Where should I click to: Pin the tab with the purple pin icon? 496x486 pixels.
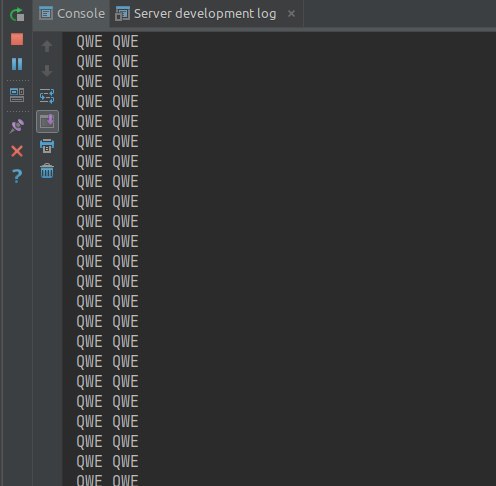(x=17, y=126)
